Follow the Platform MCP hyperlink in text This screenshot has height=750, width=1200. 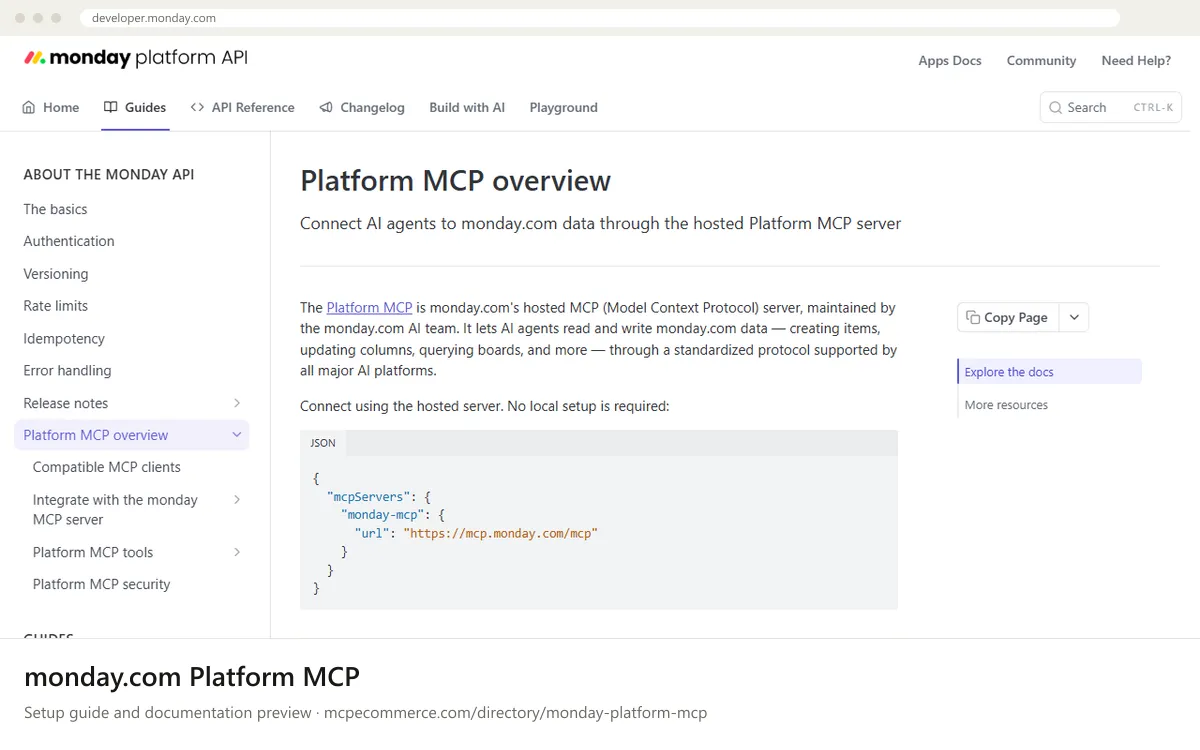[369, 308]
